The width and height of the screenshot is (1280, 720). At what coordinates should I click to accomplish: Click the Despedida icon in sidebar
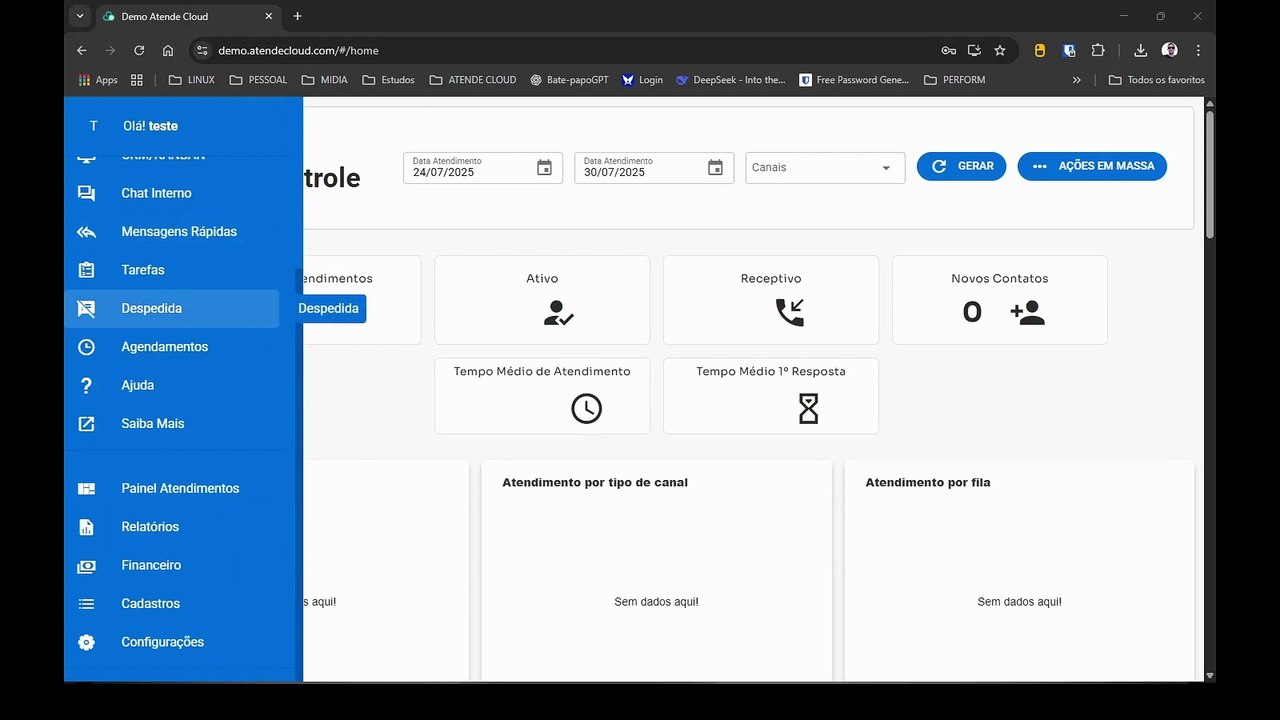tap(87, 309)
